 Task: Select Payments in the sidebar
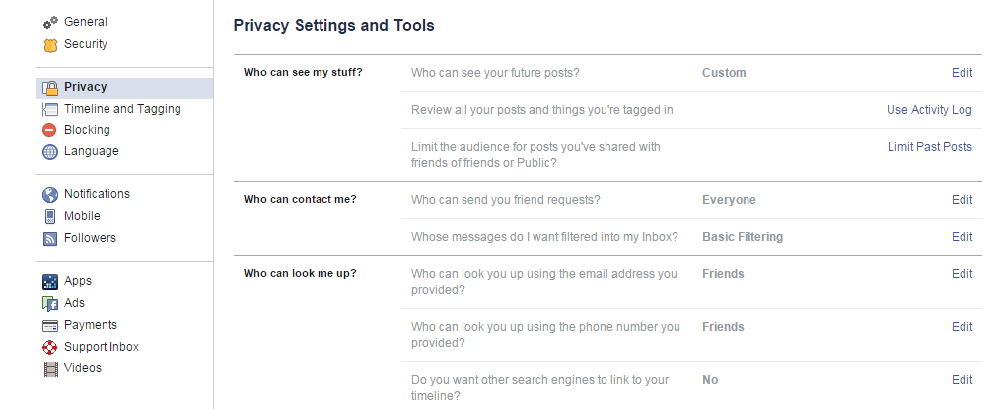click(90, 325)
